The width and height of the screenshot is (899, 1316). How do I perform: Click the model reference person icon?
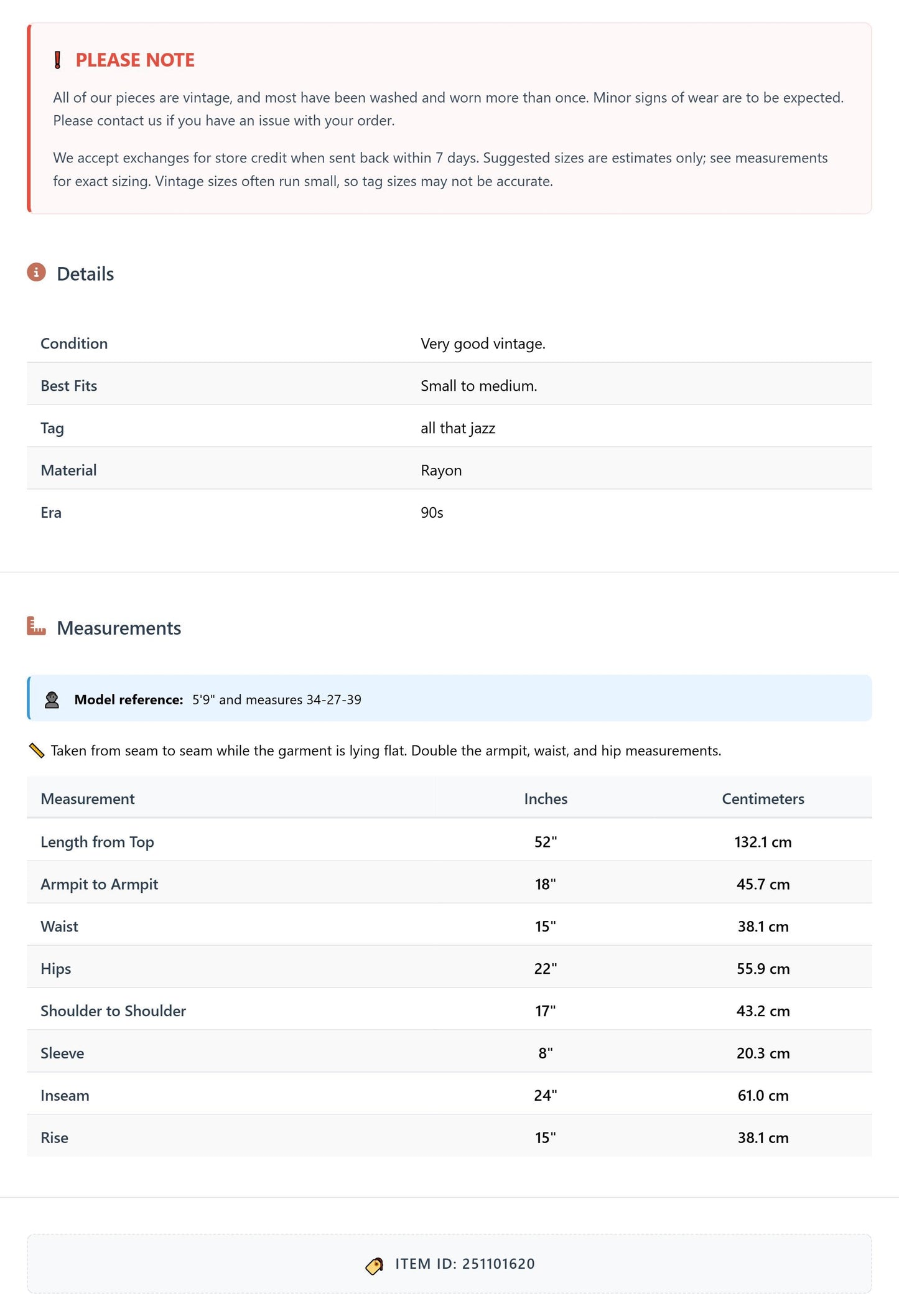coord(52,700)
